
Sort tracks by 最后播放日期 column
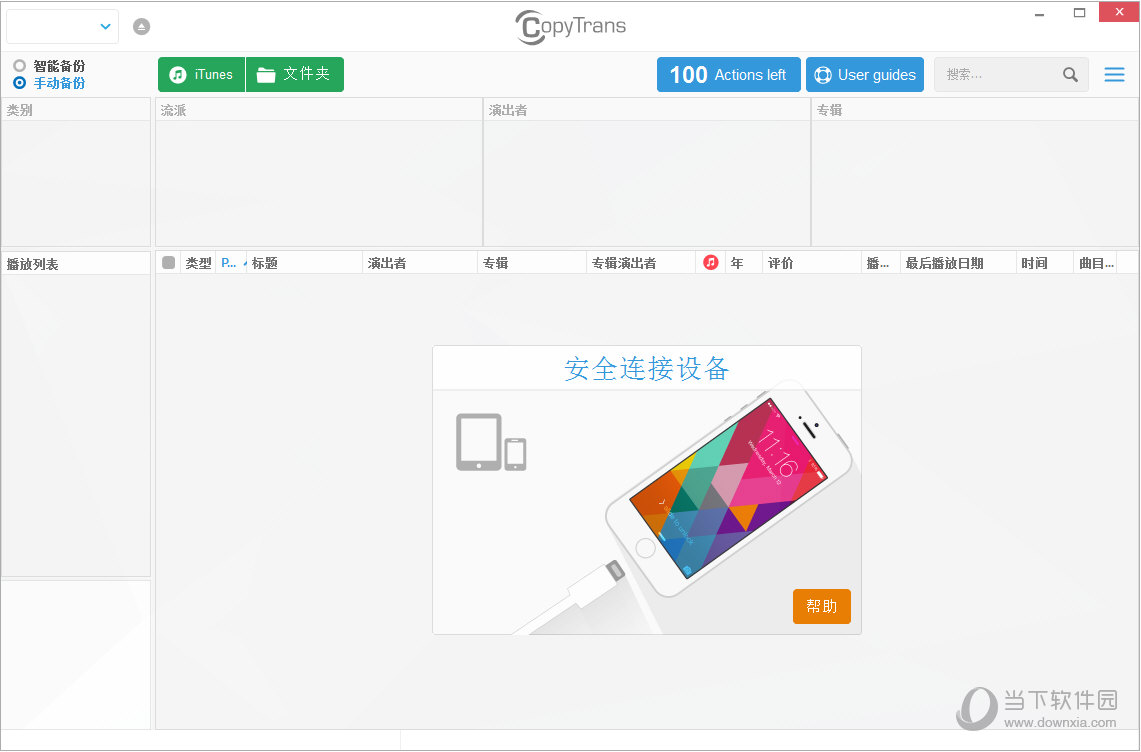point(958,263)
